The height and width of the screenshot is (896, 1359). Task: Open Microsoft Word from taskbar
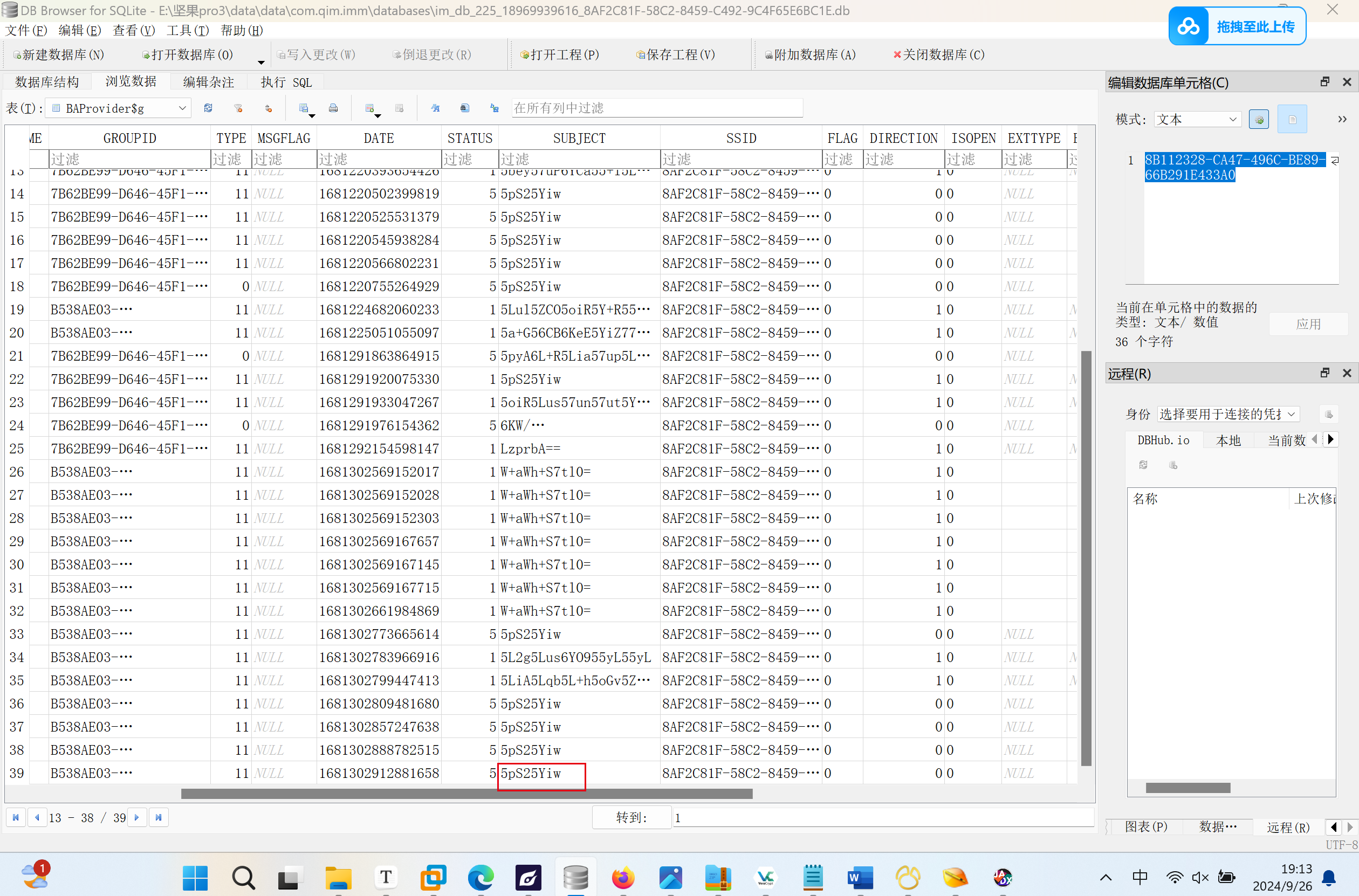click(x=860, y=878)
